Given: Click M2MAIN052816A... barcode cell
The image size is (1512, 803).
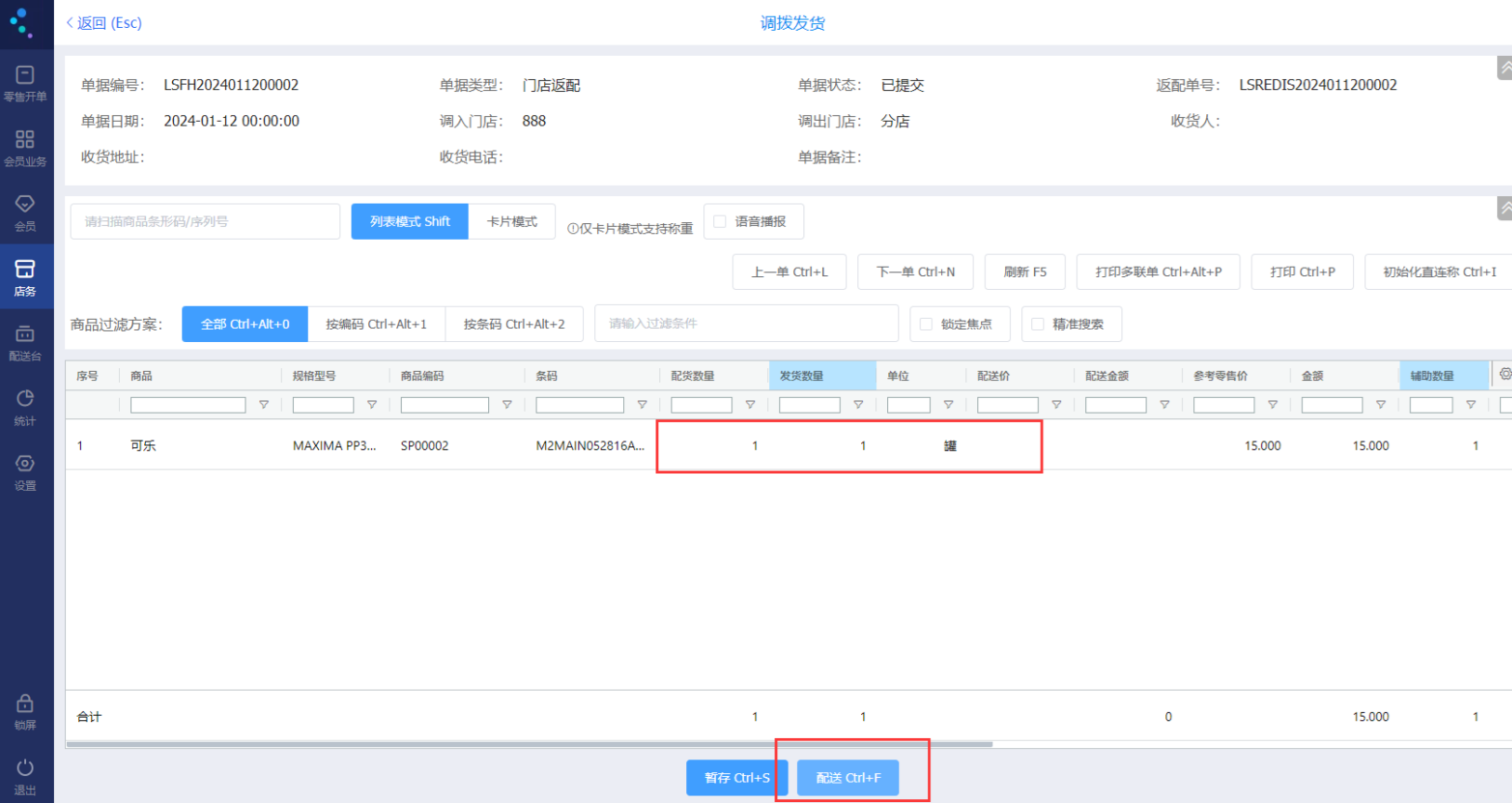Looking at the screenshot, I should [590, 446].
